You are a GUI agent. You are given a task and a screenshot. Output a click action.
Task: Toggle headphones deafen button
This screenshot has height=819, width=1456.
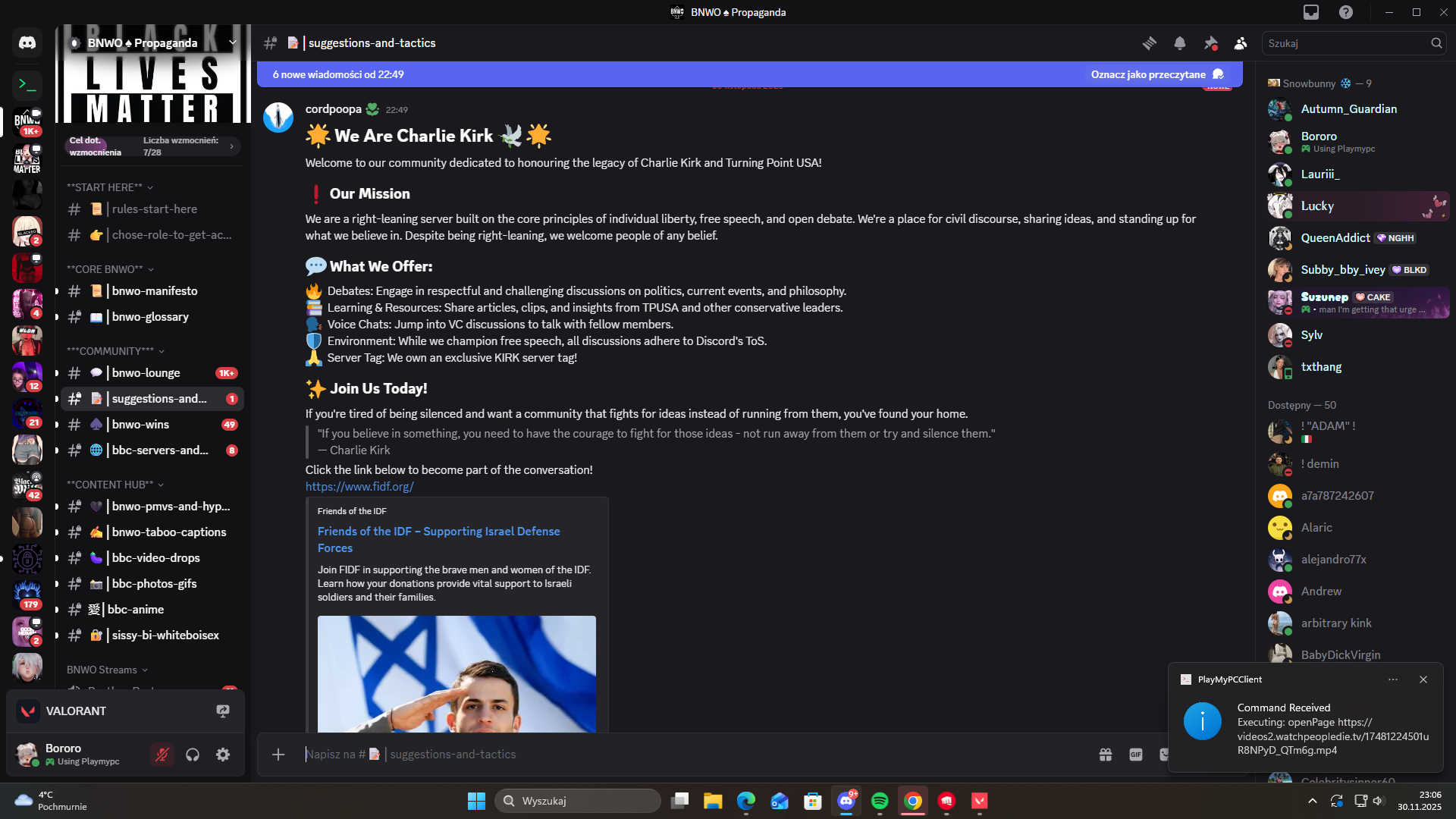(193, 755)
